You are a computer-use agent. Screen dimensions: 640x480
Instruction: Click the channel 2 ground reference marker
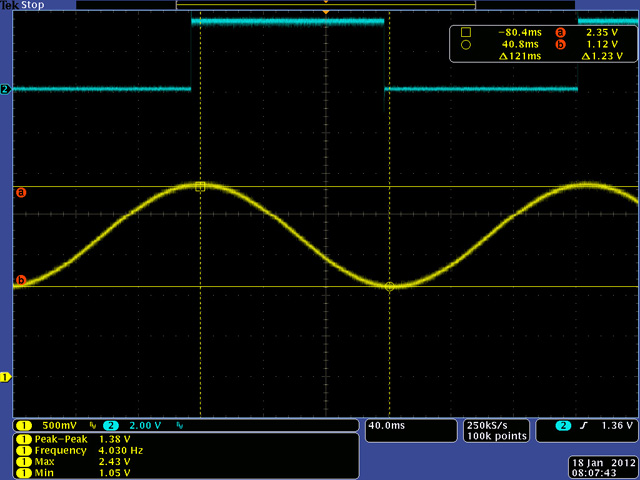click(5, 90)
